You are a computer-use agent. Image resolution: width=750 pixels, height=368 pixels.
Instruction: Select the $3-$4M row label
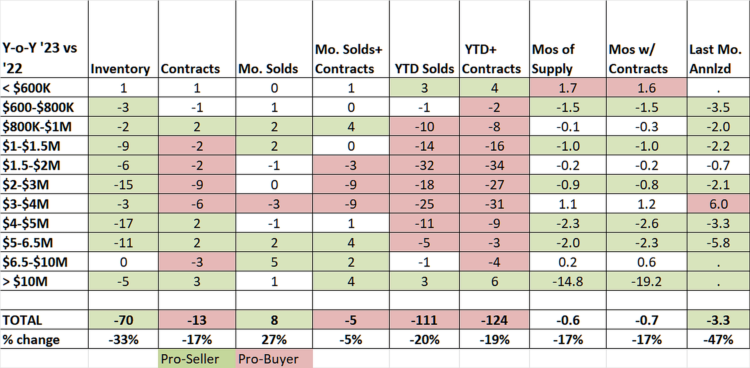[x=44, y=204]
